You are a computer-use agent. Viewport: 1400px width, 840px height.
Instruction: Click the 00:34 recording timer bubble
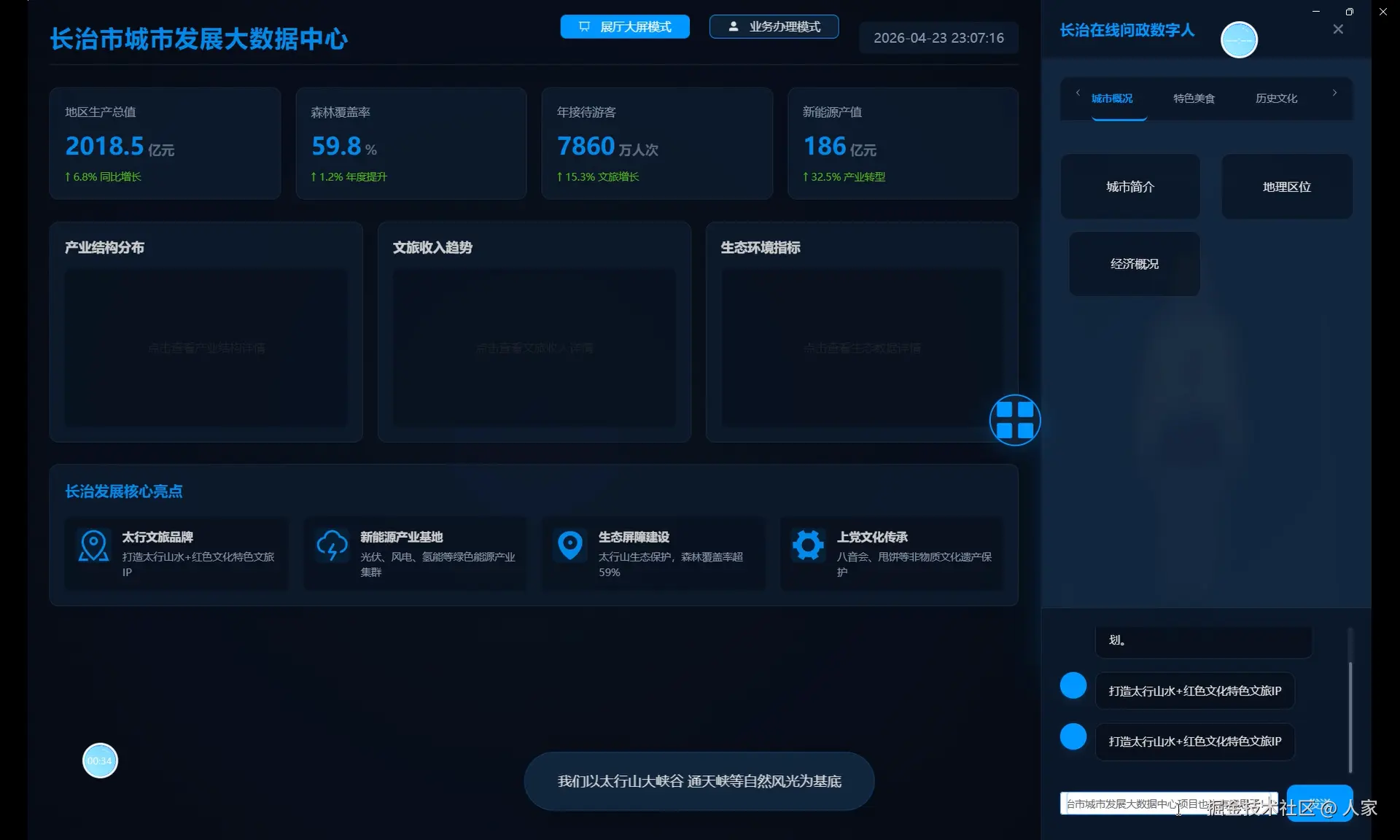click(x=100, y=761)
